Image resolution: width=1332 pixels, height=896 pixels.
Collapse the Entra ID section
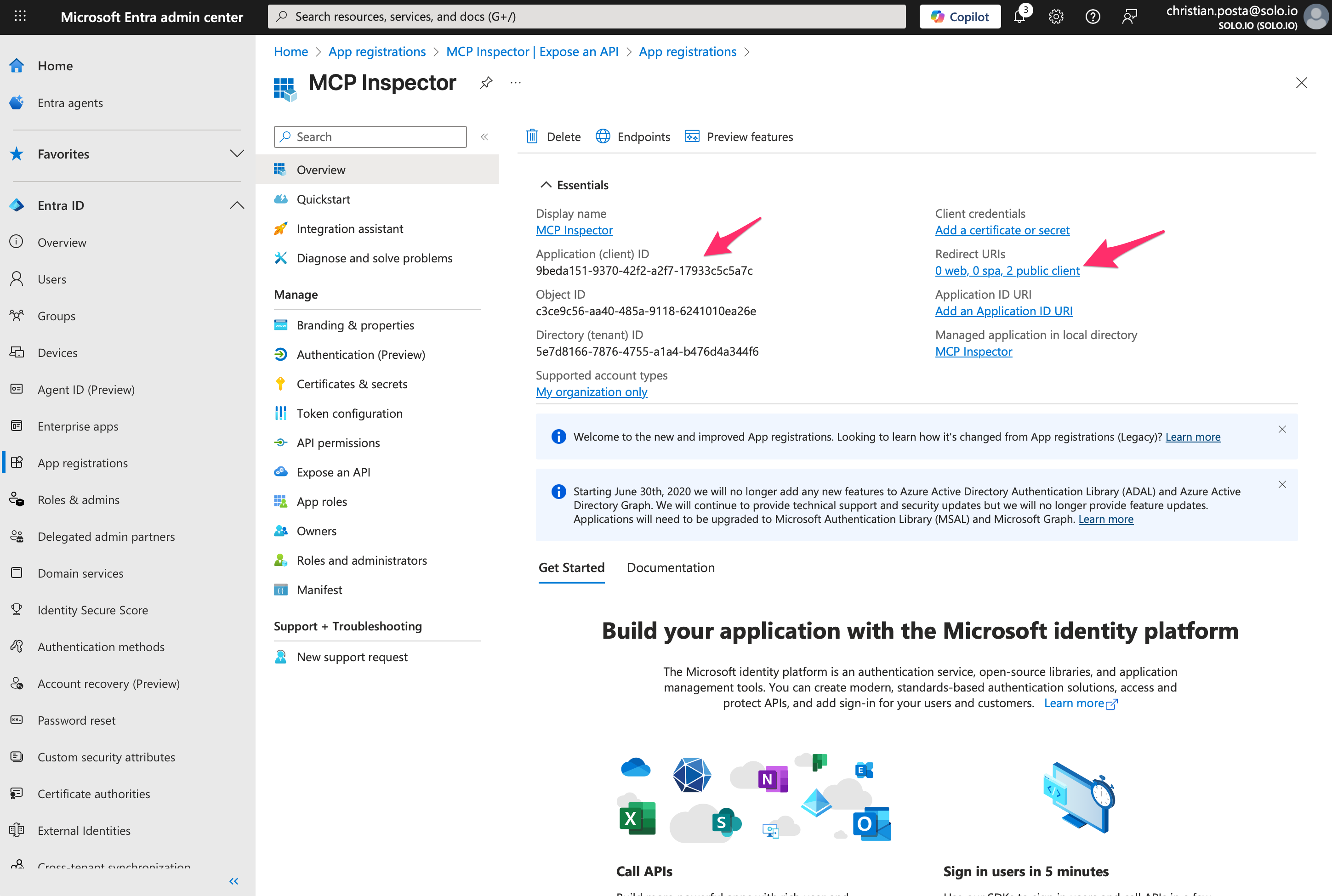(x=237, y=205)
